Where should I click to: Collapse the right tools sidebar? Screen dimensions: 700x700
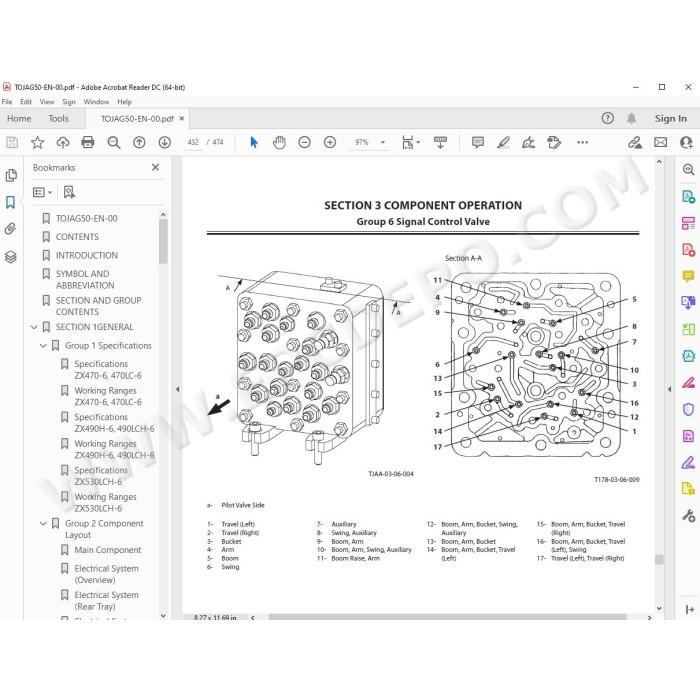tap(690, 609)
